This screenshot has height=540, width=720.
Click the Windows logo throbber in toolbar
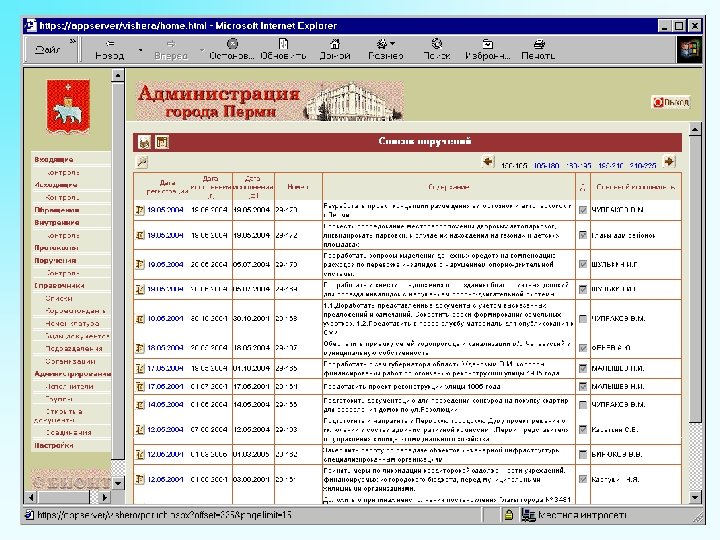tap(690, 49)
